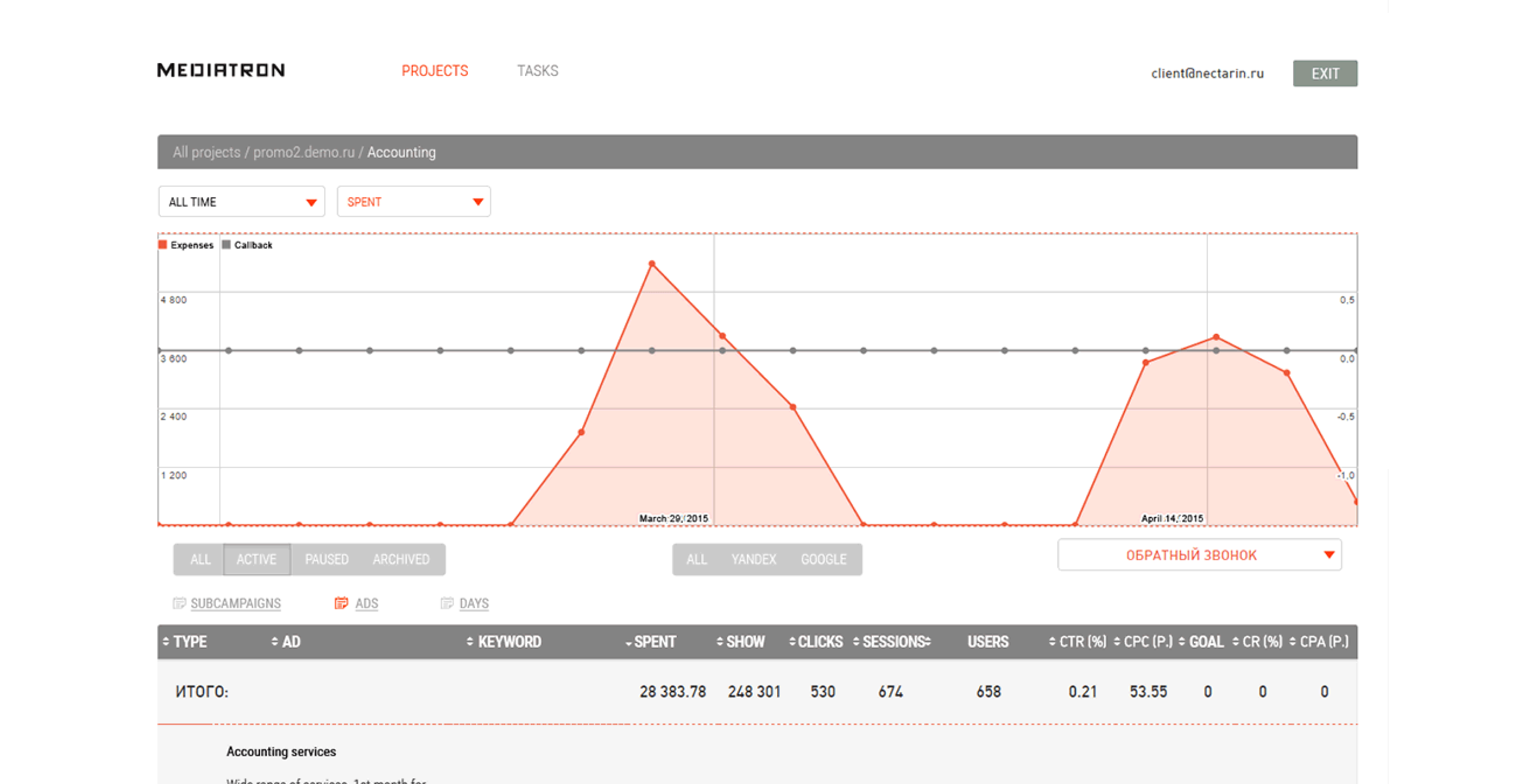Click the March 29, 2015 date label

[x=674, y=519]
